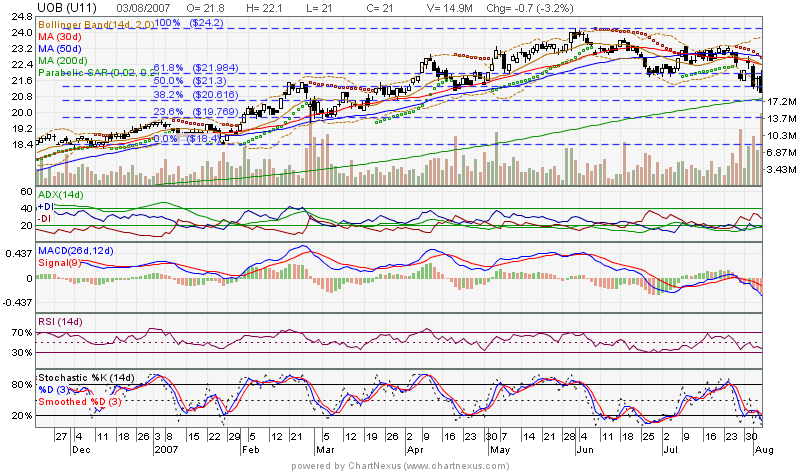Click the MA (30d) legend label
The height and width of the screenshot is (472, 800).
63,34
